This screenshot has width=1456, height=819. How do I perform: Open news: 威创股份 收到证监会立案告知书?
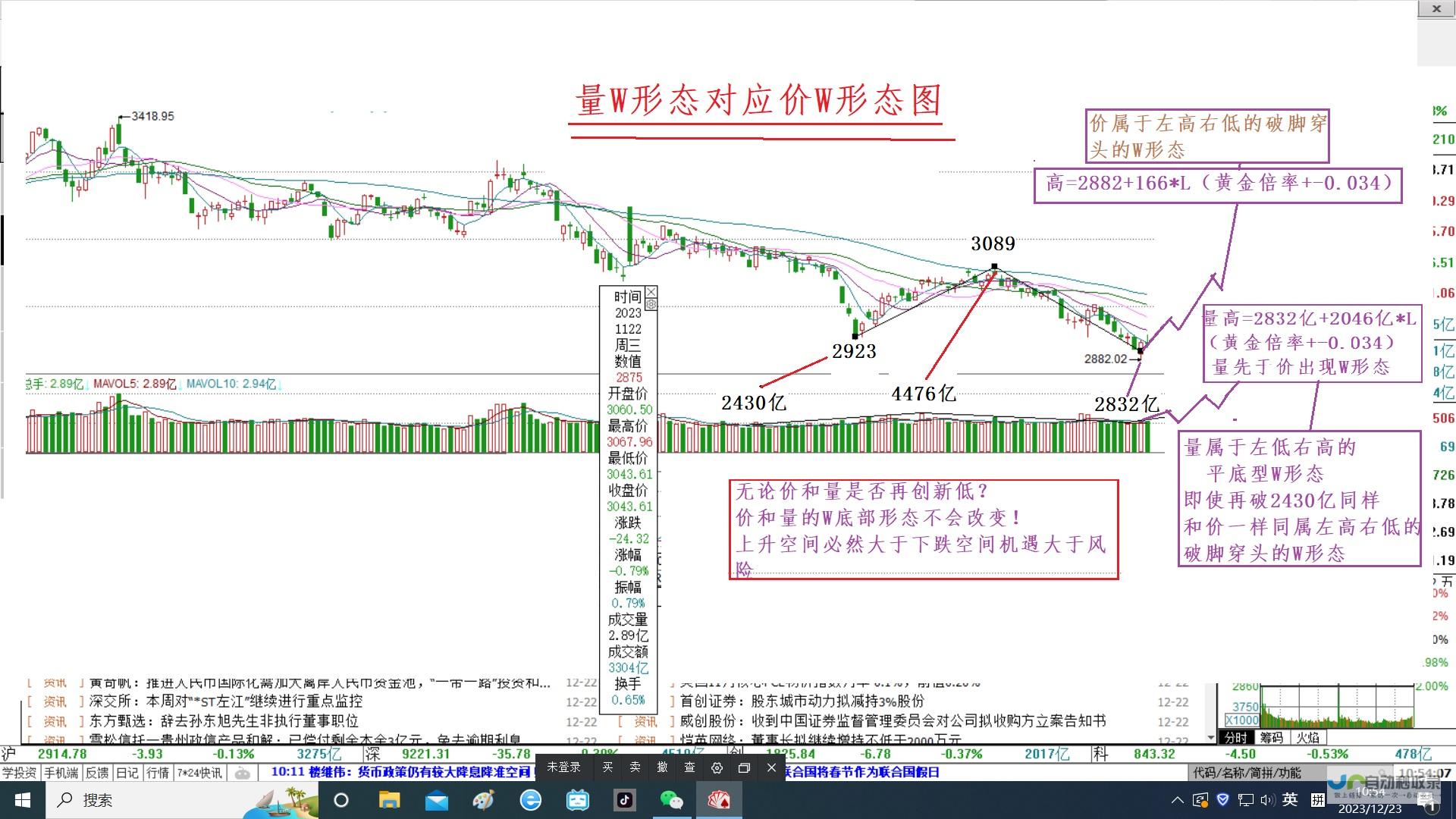coord(893,721)
